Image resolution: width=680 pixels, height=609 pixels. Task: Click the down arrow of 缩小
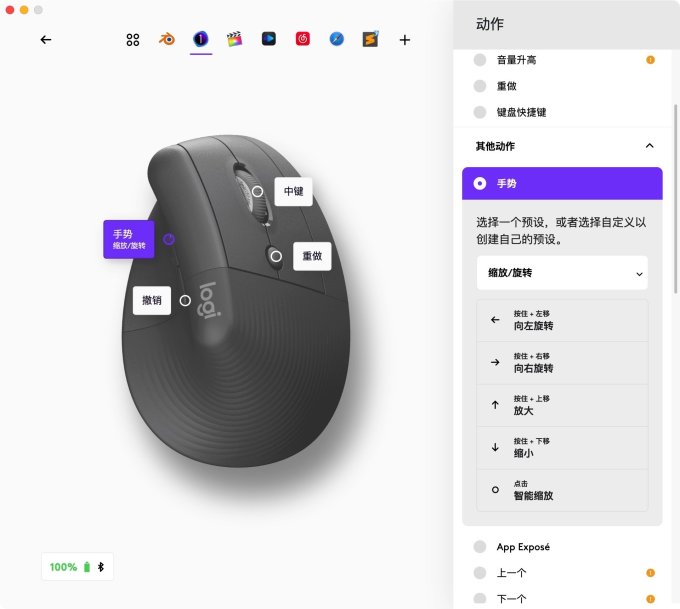pyautogui.click(x=495, y=448)
